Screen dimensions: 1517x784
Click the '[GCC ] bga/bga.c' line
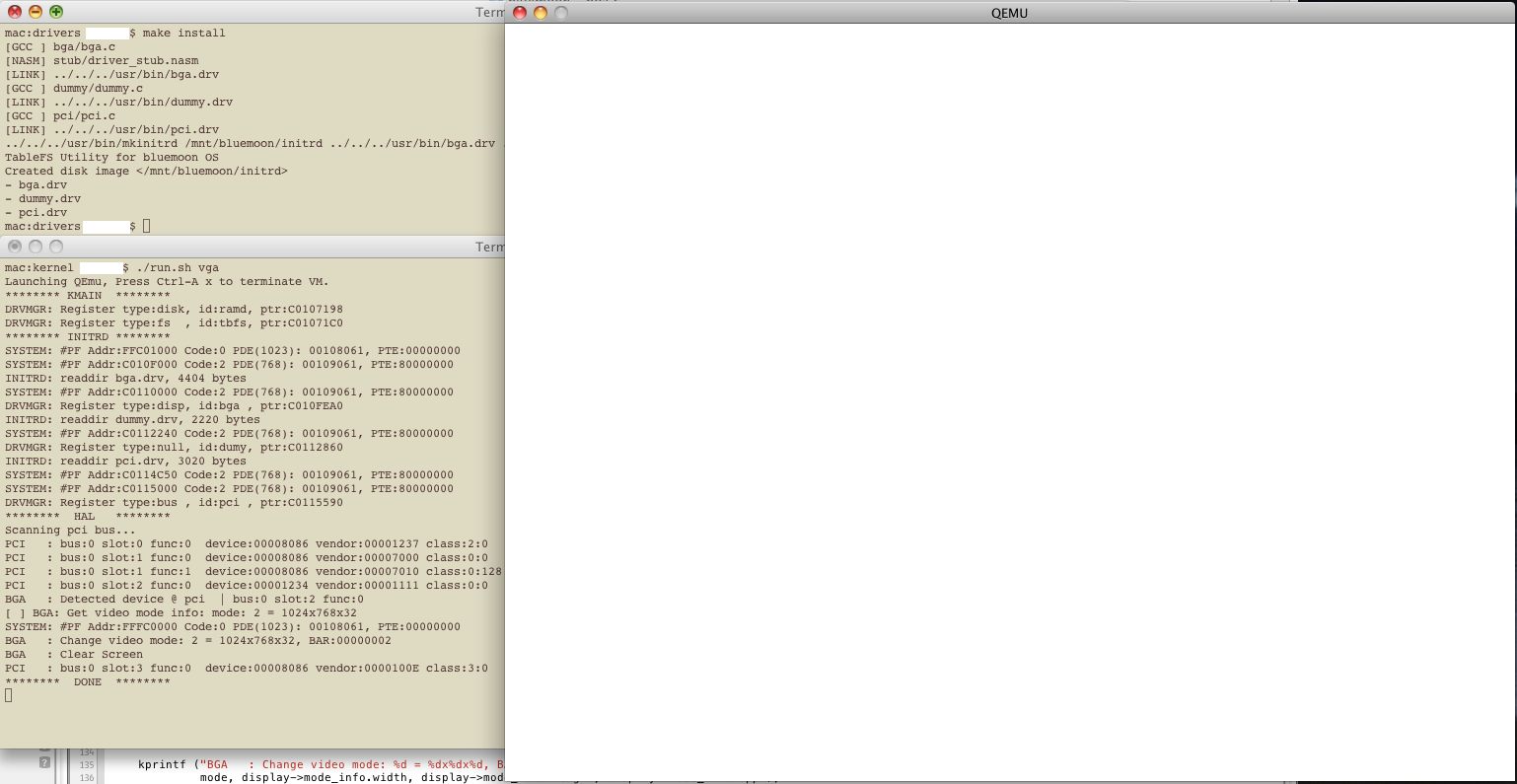pos(60,46)
